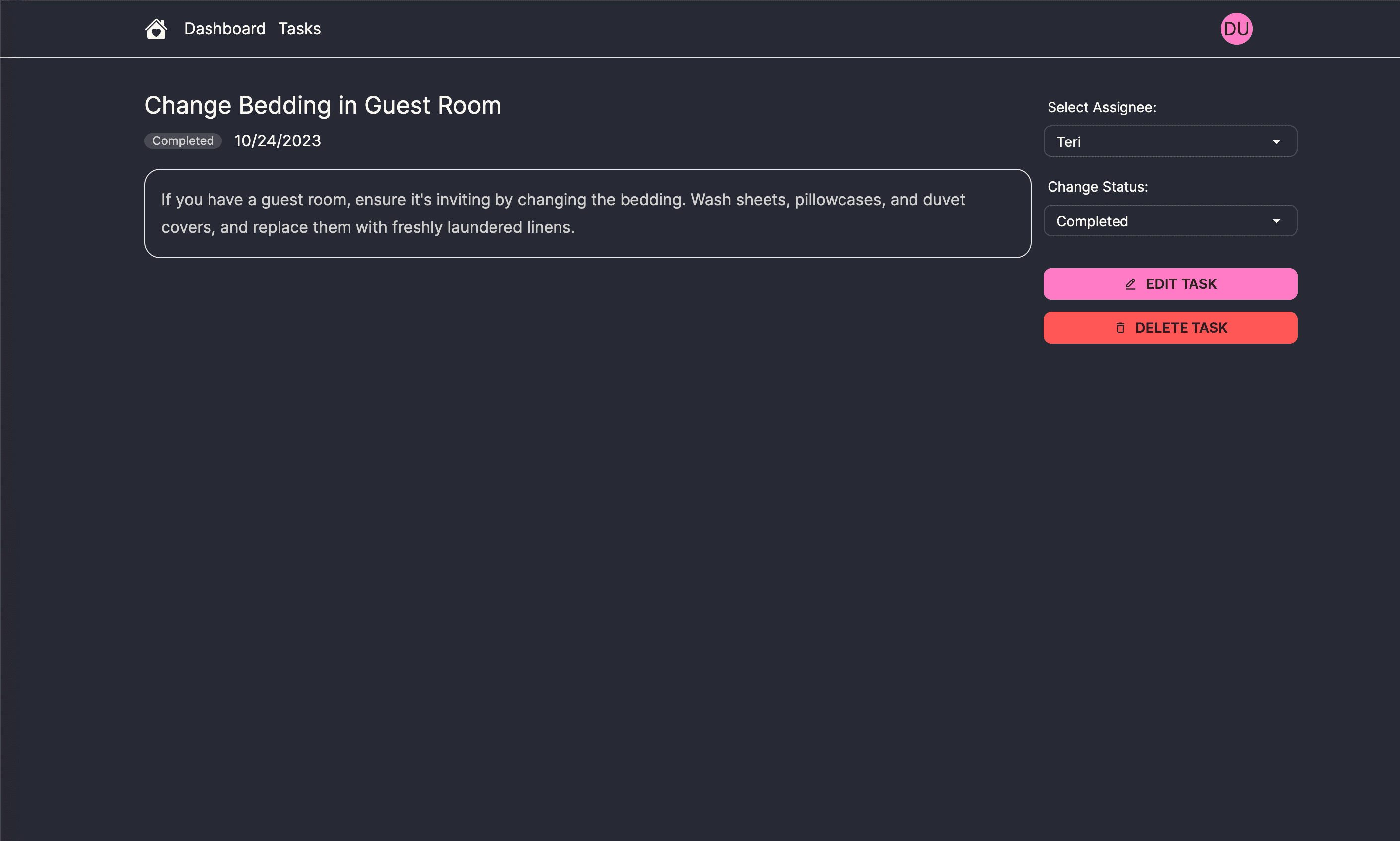Click the Completed value in status field

click(1092, 221)
